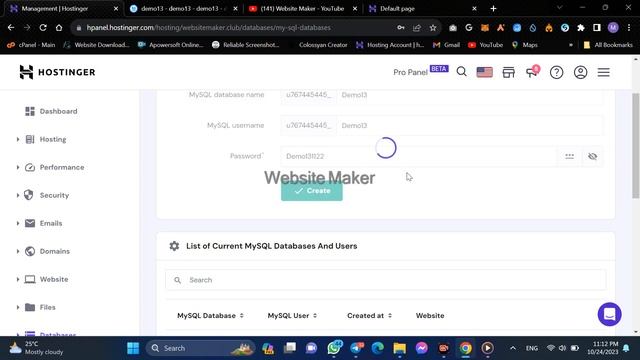640x360 pixels.
Task: Open File Explorer from taskbar
Action: pyautogui.click(x=400, y=348)
